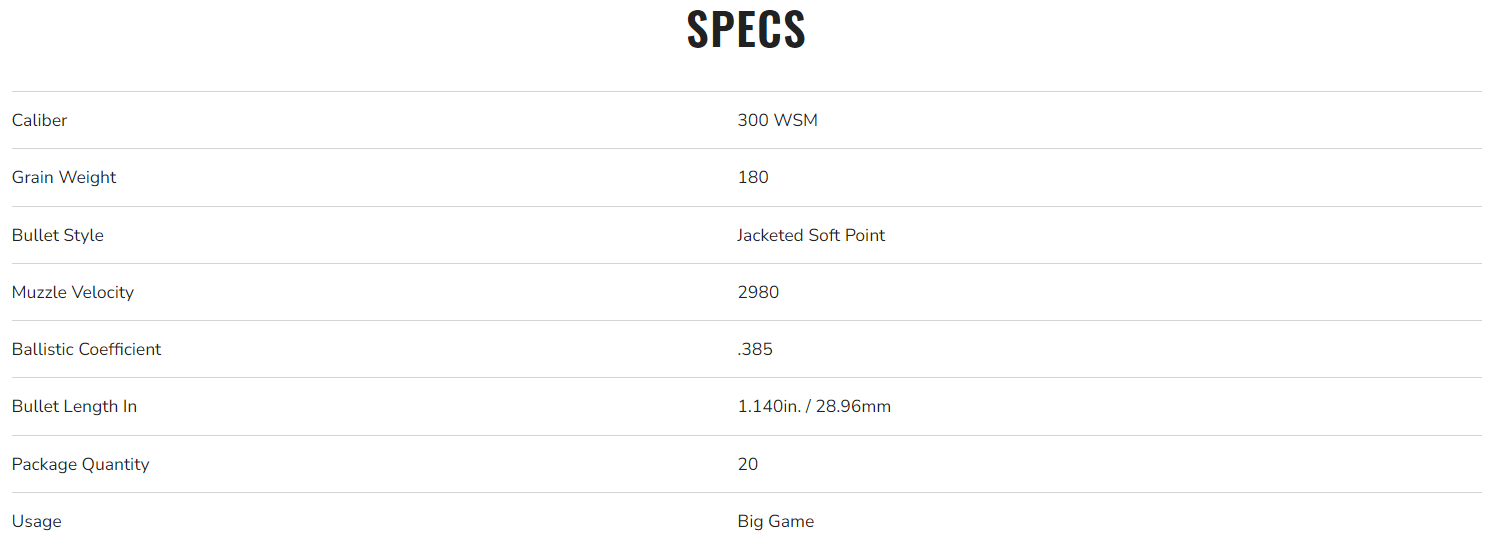Click the Big Game usage value
The width and height of the screenshot is (1495, 537).
776,521
